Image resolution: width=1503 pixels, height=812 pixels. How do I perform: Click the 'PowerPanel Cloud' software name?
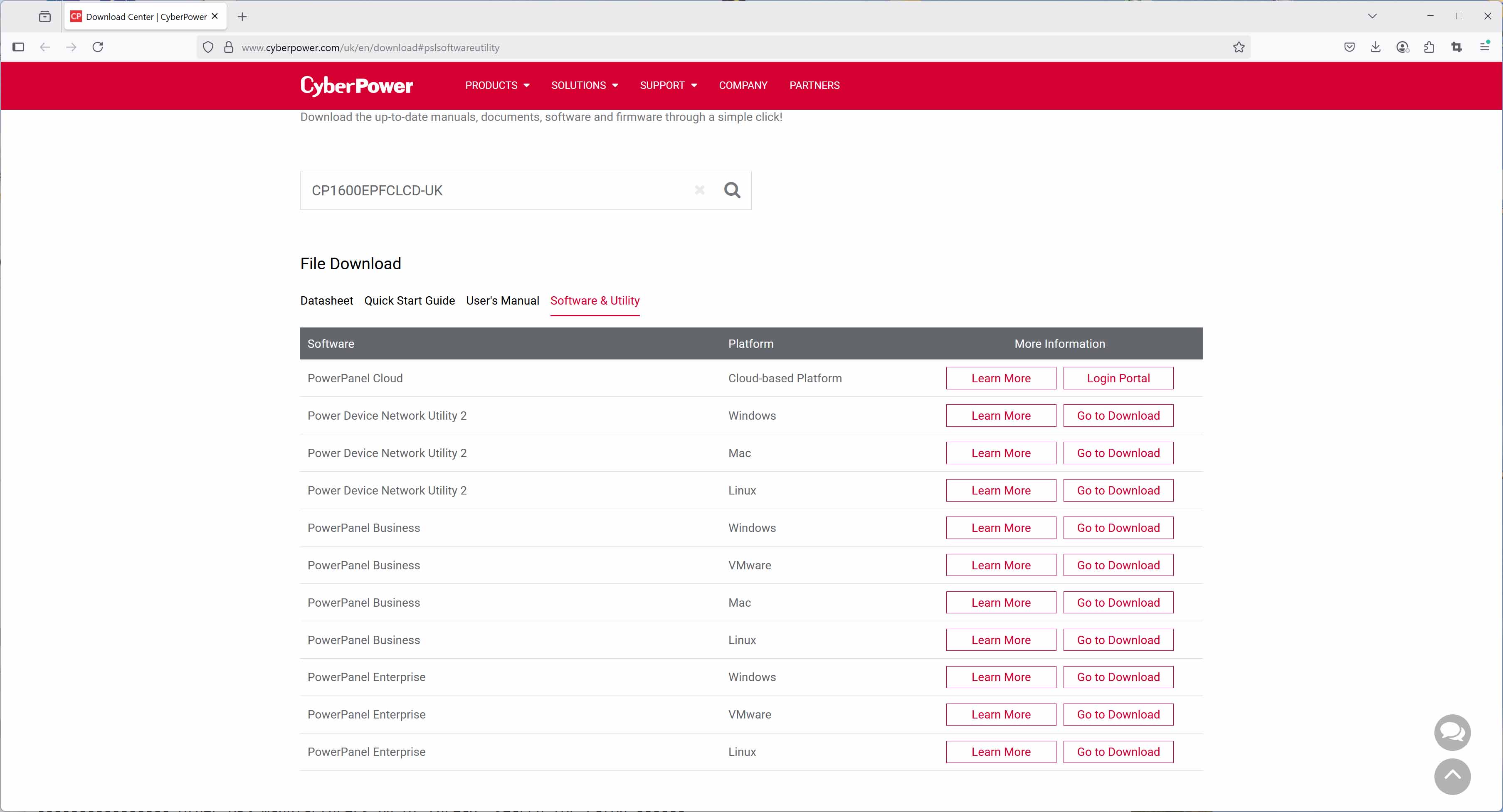click(355, 378)
